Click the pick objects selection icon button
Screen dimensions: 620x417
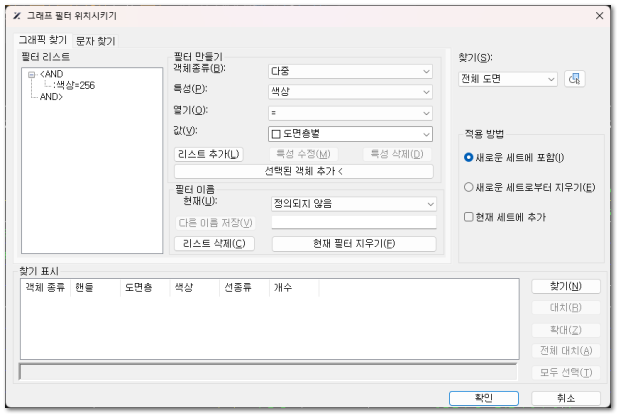tap(574, 79)
